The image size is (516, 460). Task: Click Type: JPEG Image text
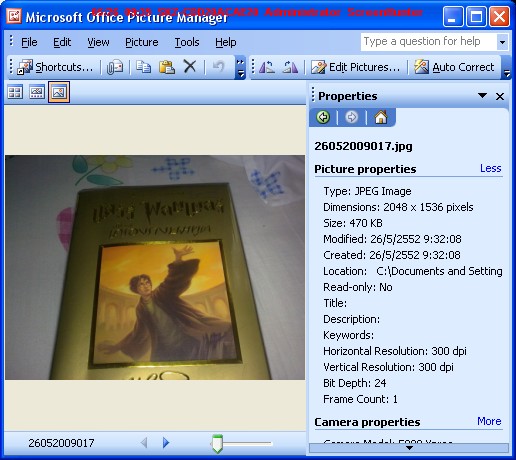[367, 191]
